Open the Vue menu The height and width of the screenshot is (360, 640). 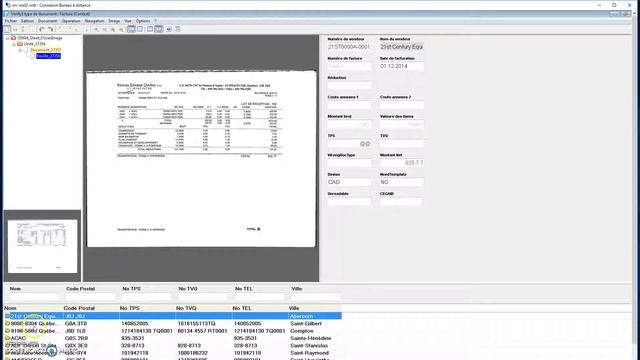pyautogui.click(x=128, y=21)
